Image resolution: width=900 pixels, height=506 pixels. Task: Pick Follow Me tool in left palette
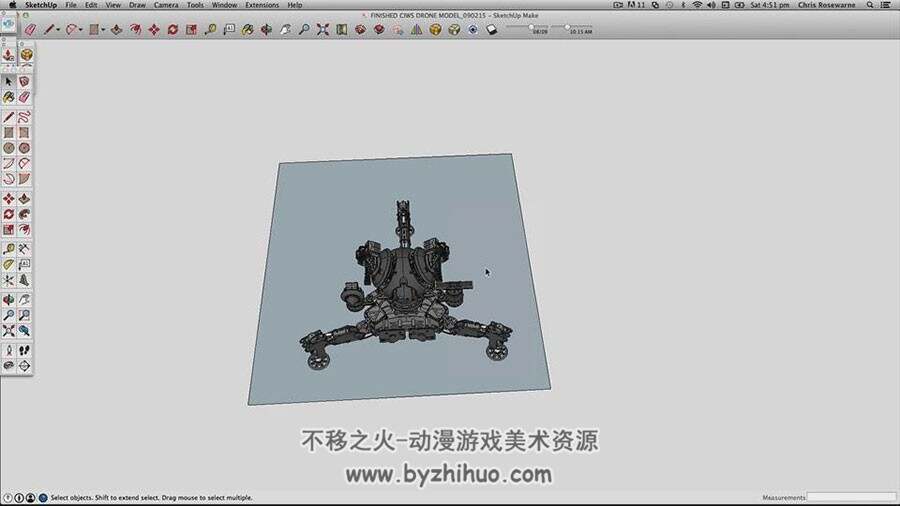24,215
